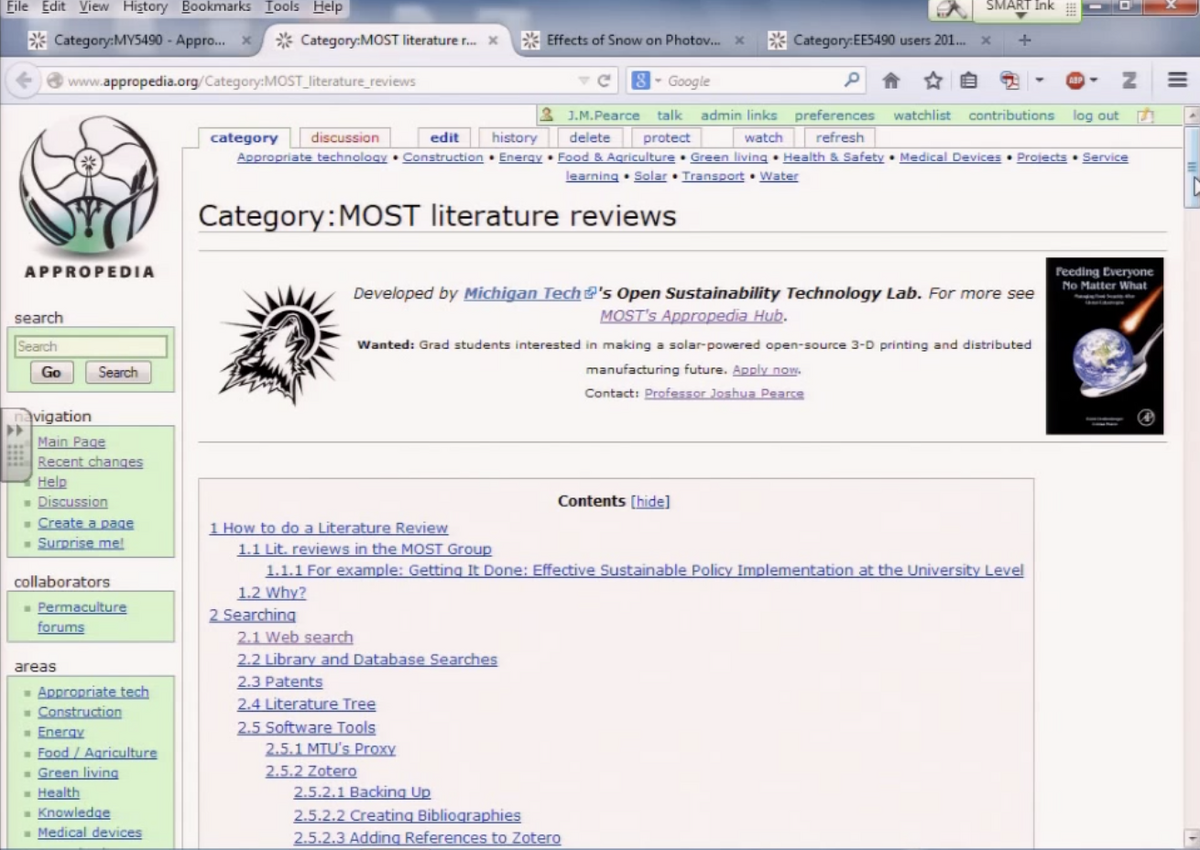Switch to the Effects of Snow tab

pyautogui.click(x=632, y=41)
